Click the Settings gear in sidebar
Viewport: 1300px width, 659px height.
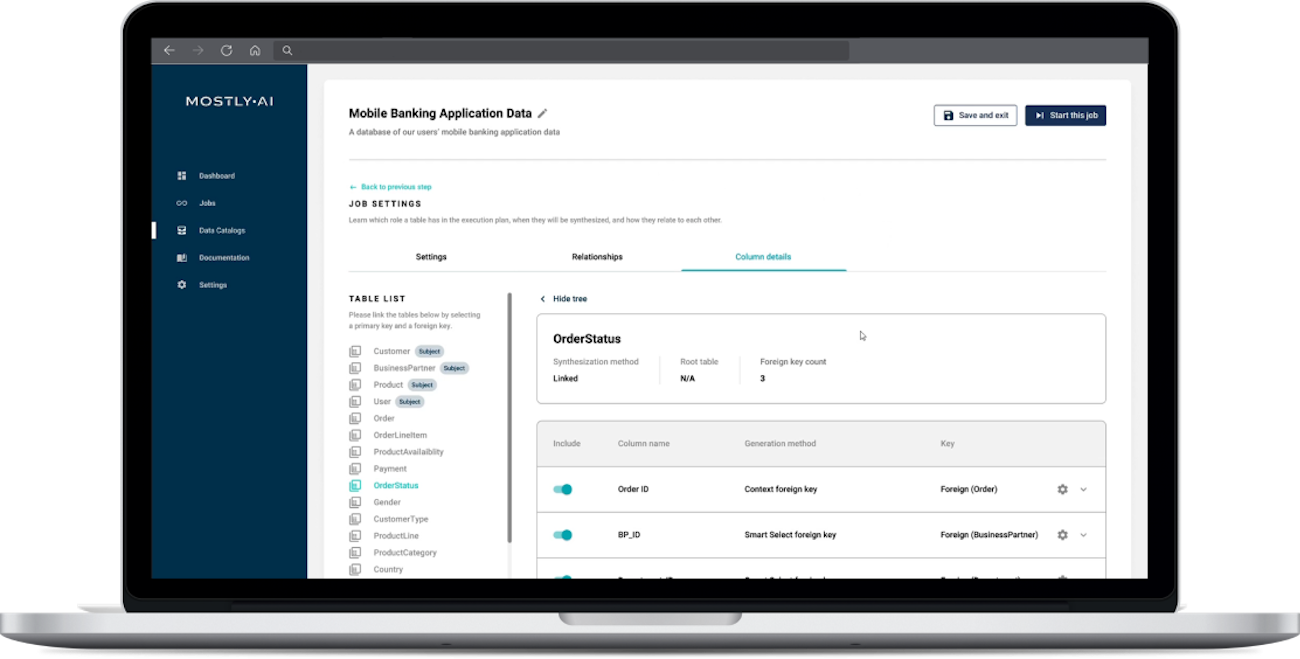(x=182, y=285)
